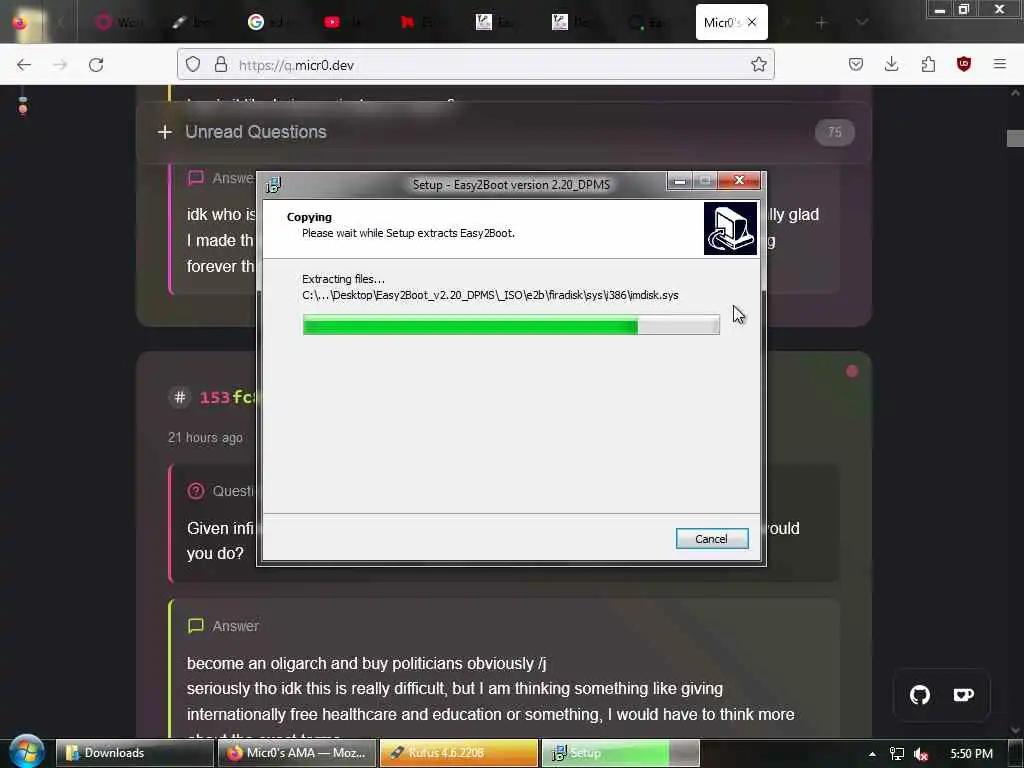Open uBlock Origin extension

964,64
